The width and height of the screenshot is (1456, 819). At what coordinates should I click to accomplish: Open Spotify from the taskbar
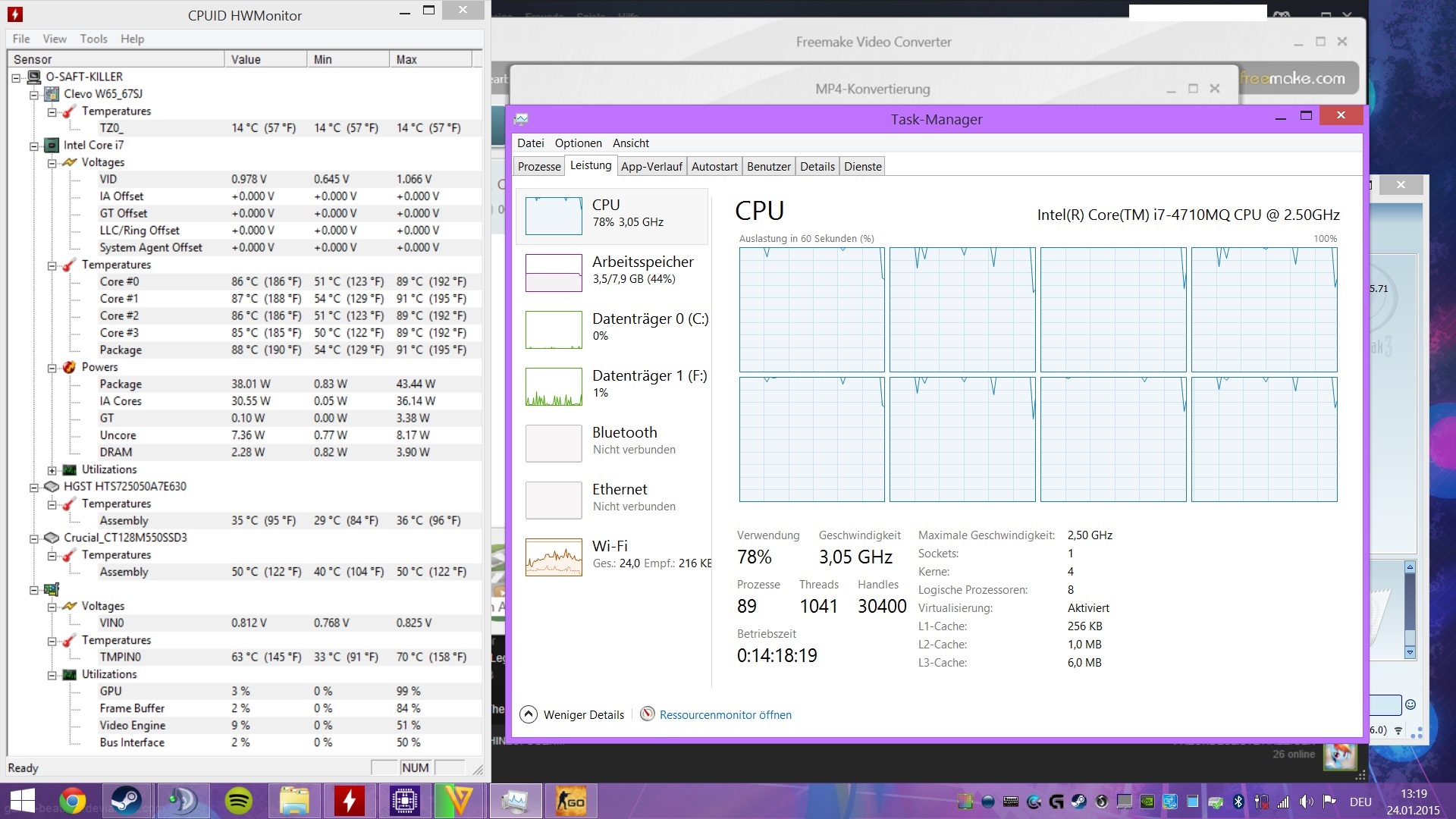tap(239, 801)
